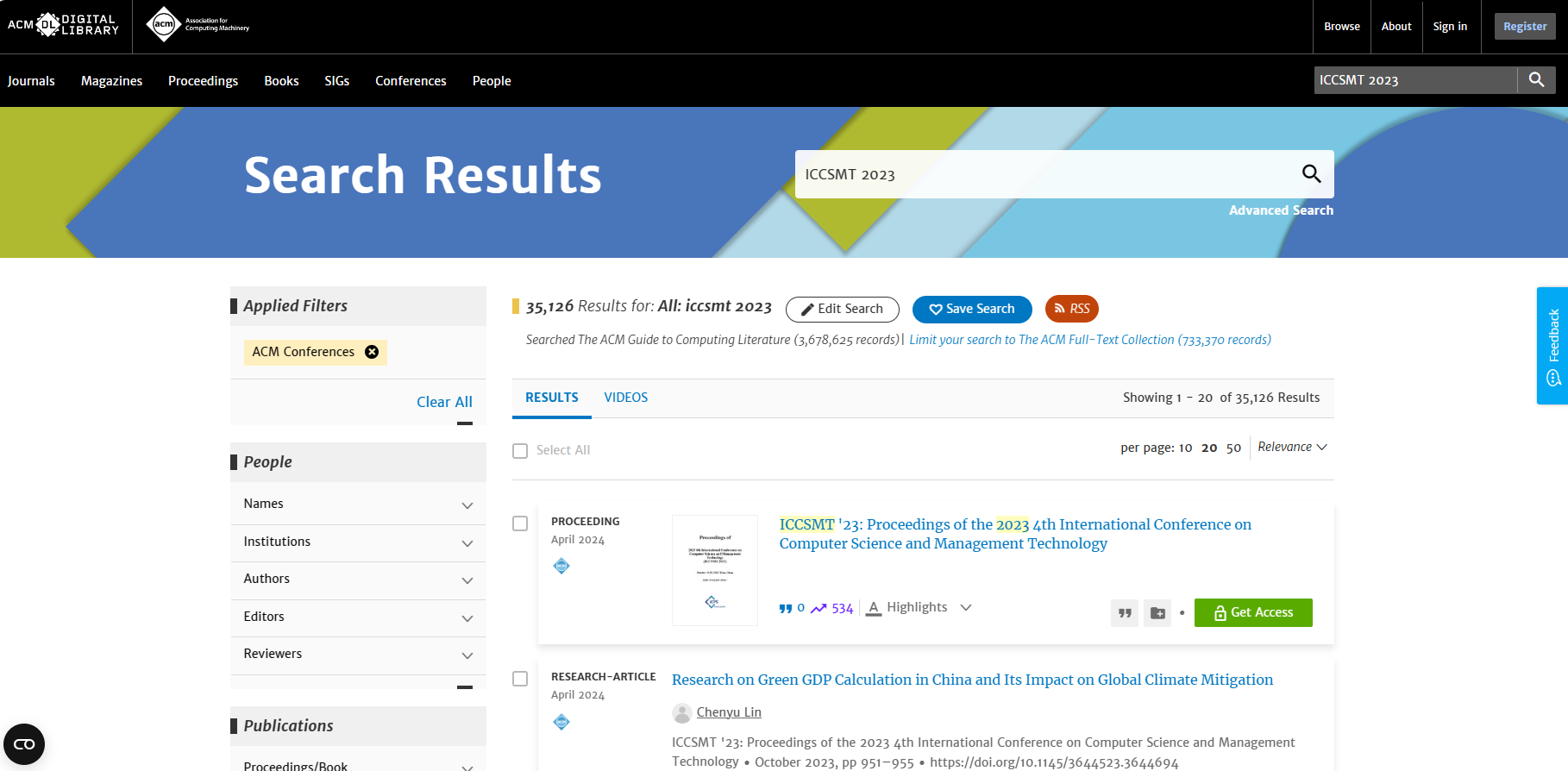The image size is (1568, 771).
Task: Limit search to ACM Full-Text Collection
Action: tap(1090, 340)
